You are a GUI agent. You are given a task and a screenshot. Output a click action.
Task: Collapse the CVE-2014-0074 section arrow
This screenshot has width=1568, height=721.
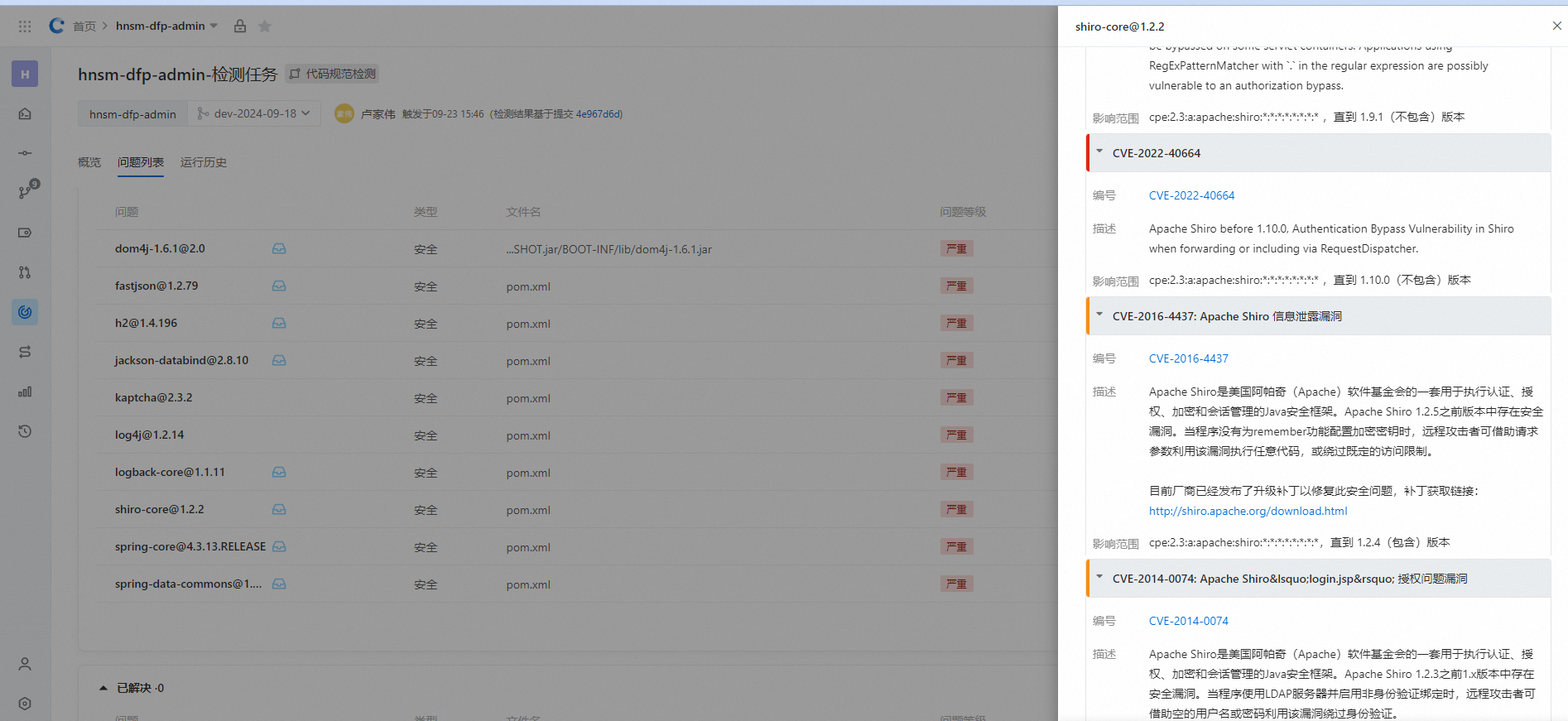click(x=1099, y=577)
